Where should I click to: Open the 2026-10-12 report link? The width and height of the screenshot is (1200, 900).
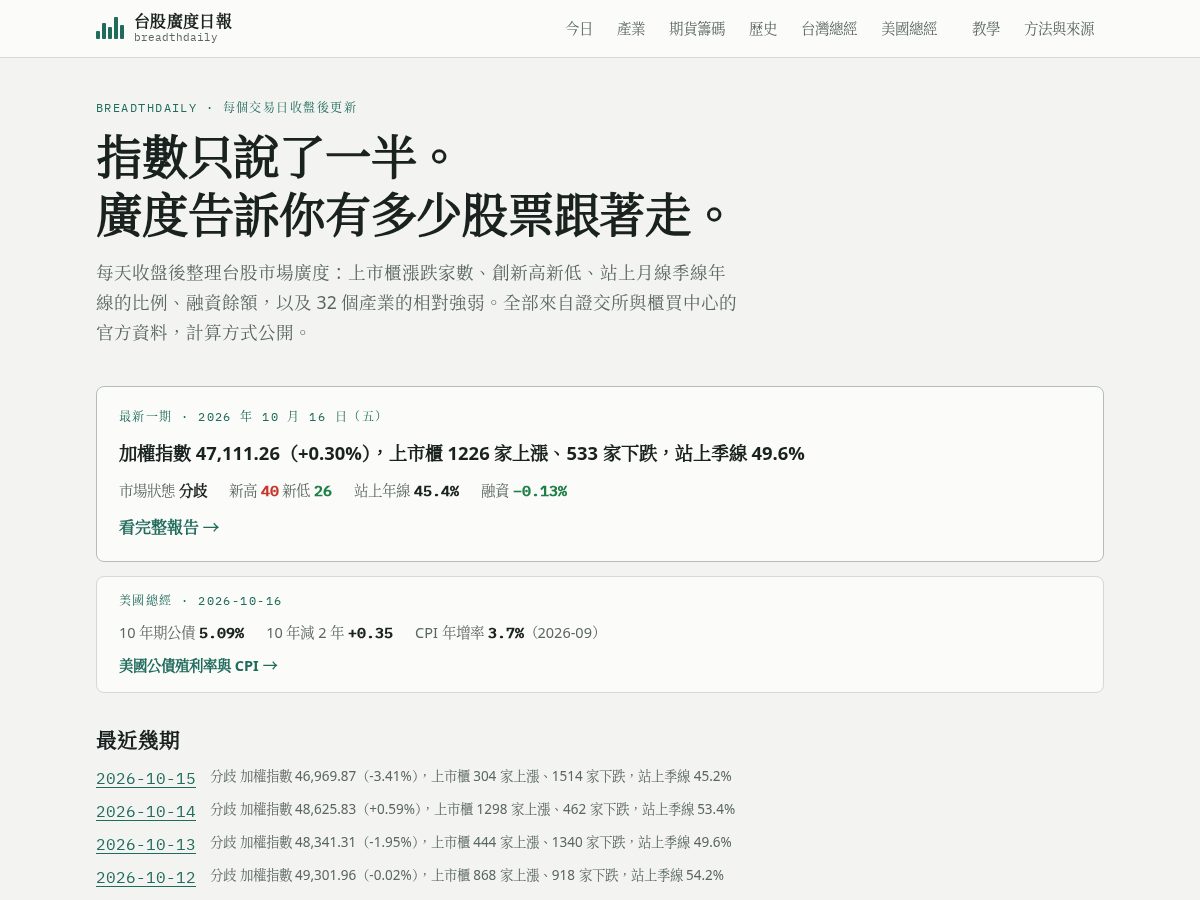point(146,878)
